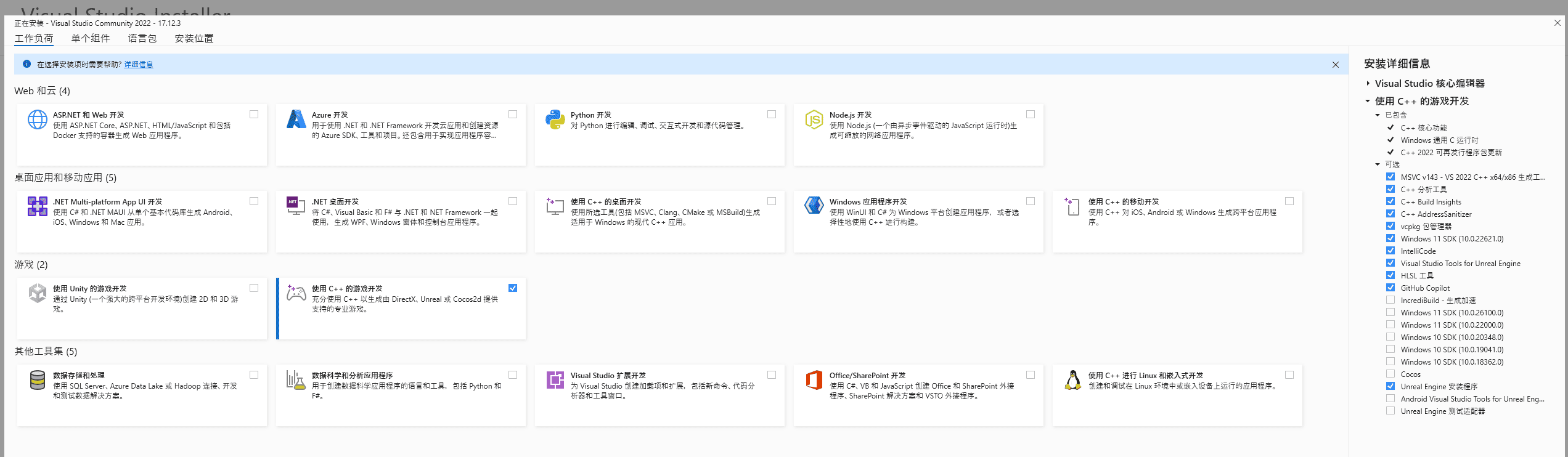The image size is (1568, 457).
Task: Click the data science flask icon
Action: point(296,380)
